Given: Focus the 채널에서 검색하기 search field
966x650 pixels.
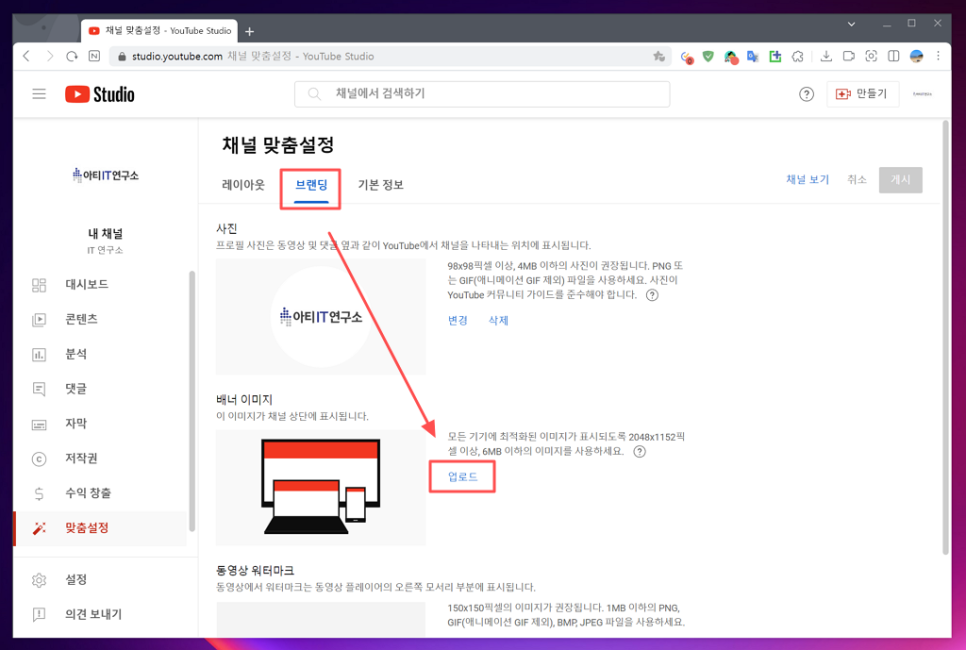Looking at the screenshot, I should point(482,94).
